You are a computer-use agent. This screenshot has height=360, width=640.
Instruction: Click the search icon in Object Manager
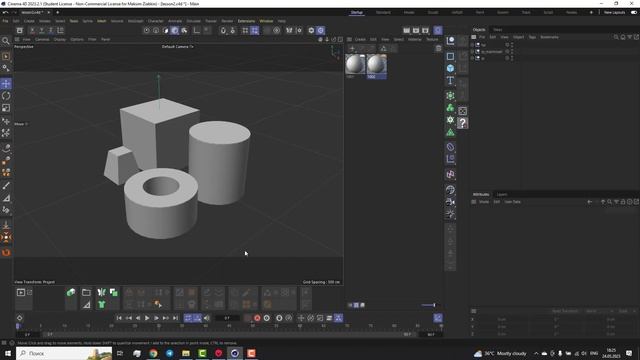click(616, 37)
